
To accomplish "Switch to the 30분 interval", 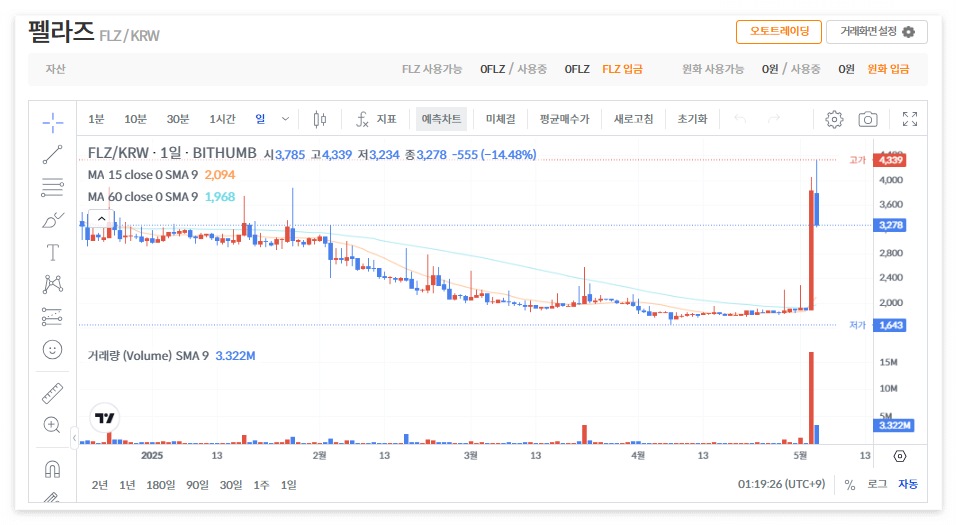I will (x=178, y=119).
